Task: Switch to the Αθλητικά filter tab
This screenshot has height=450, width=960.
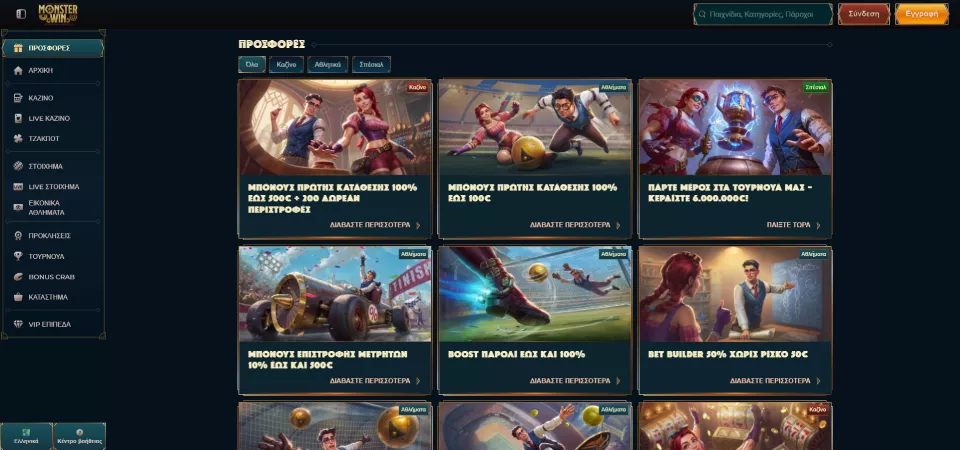Action: point(328,64)
